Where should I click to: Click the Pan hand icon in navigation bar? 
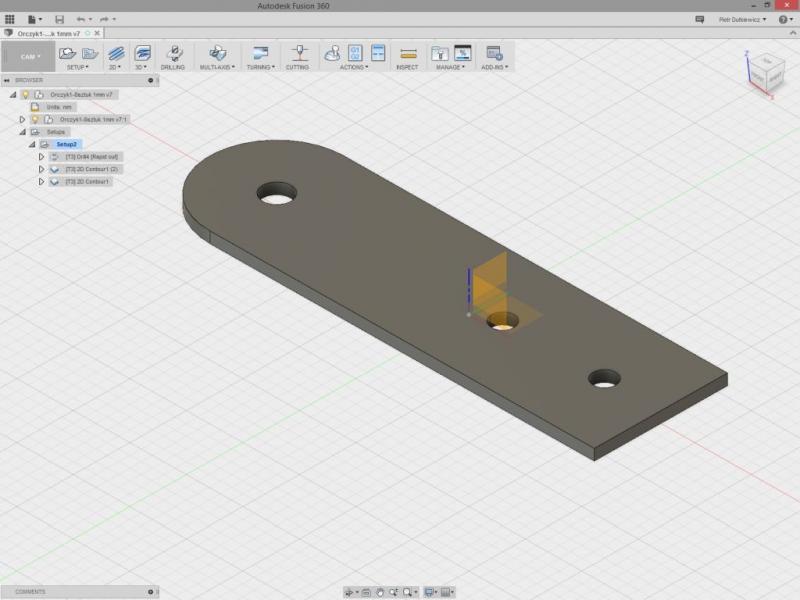tap(380, 592)
